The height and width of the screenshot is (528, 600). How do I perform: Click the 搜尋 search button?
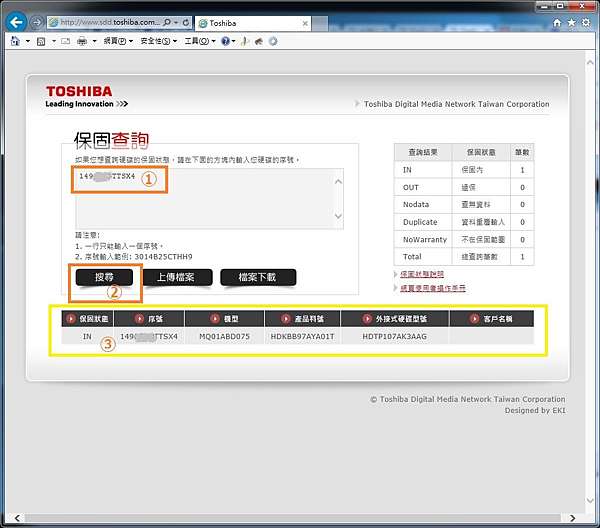coord(104,277)
